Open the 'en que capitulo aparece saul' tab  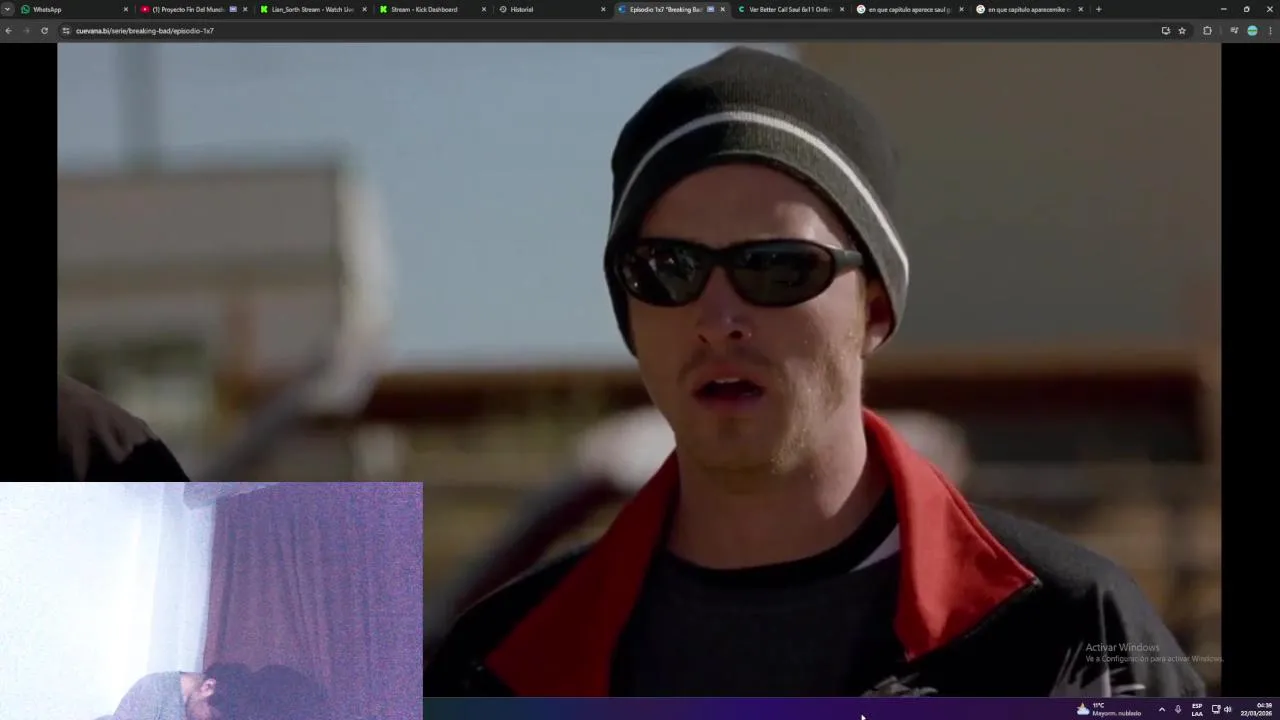(x=909, y=9)
